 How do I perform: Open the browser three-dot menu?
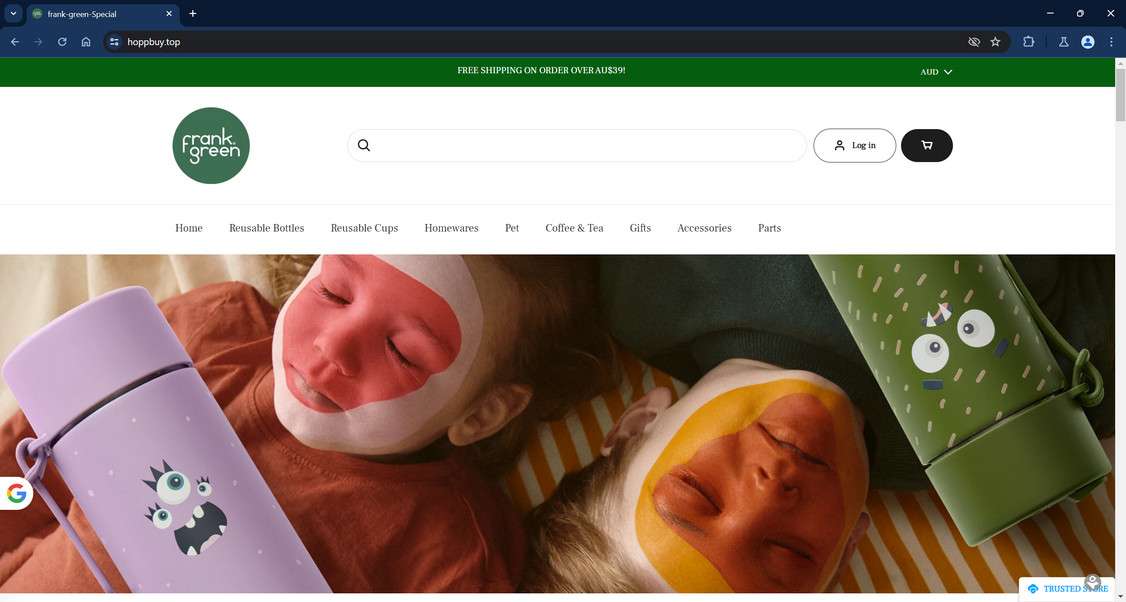tap(1111, 42)
